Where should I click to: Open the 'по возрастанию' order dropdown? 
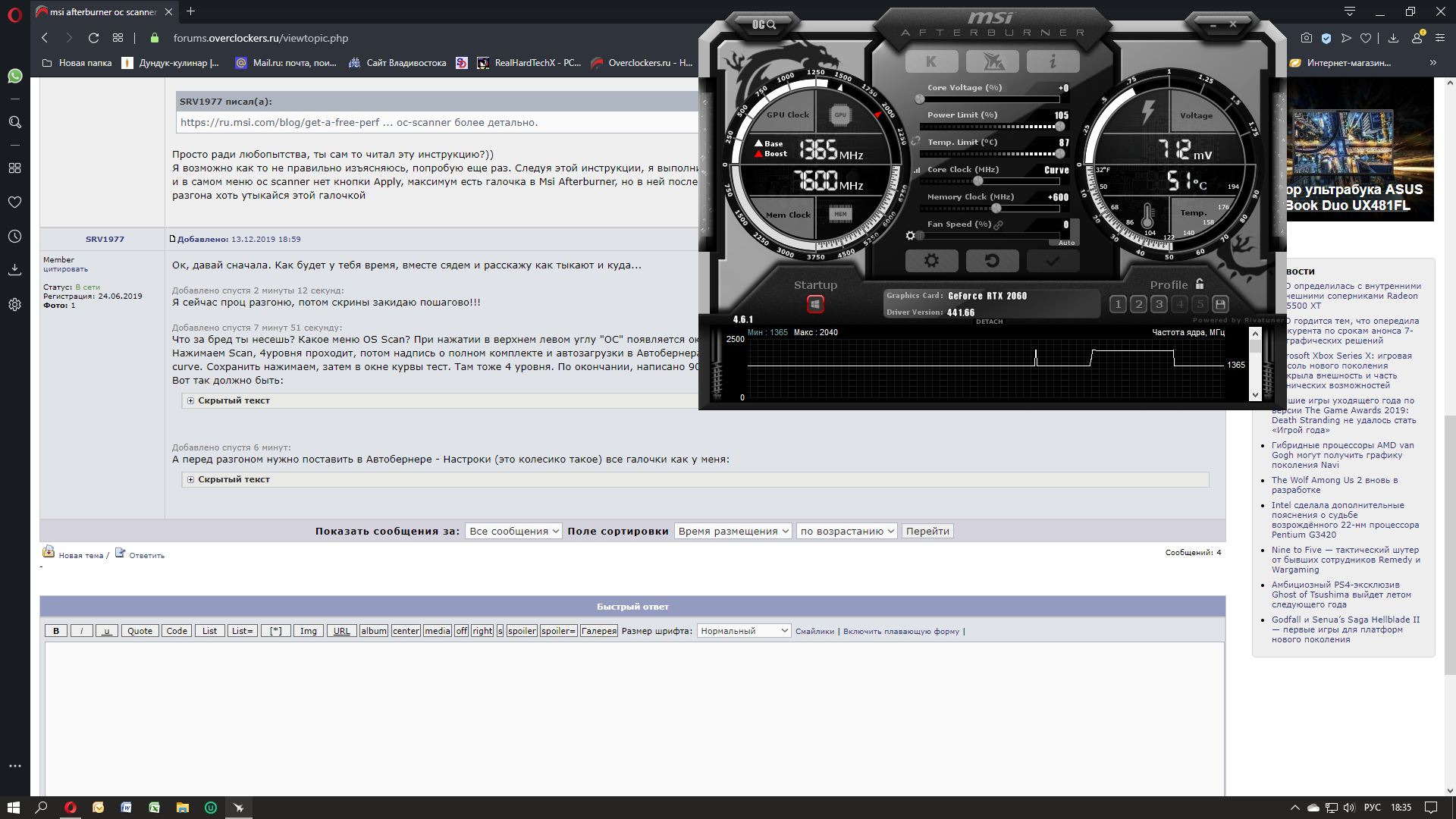(847, 531)
